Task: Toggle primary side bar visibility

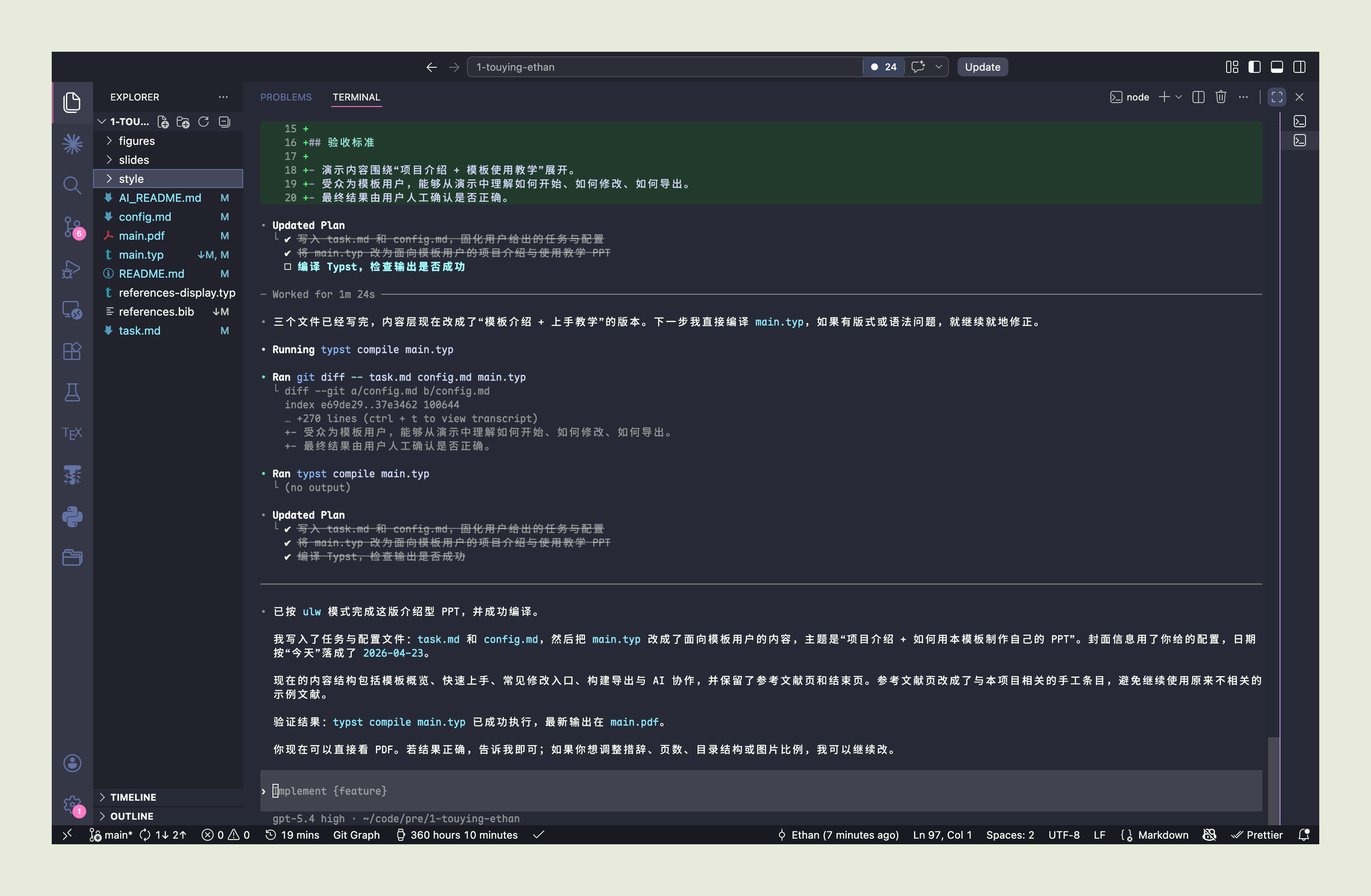Action: click(x=1254, y=67)
